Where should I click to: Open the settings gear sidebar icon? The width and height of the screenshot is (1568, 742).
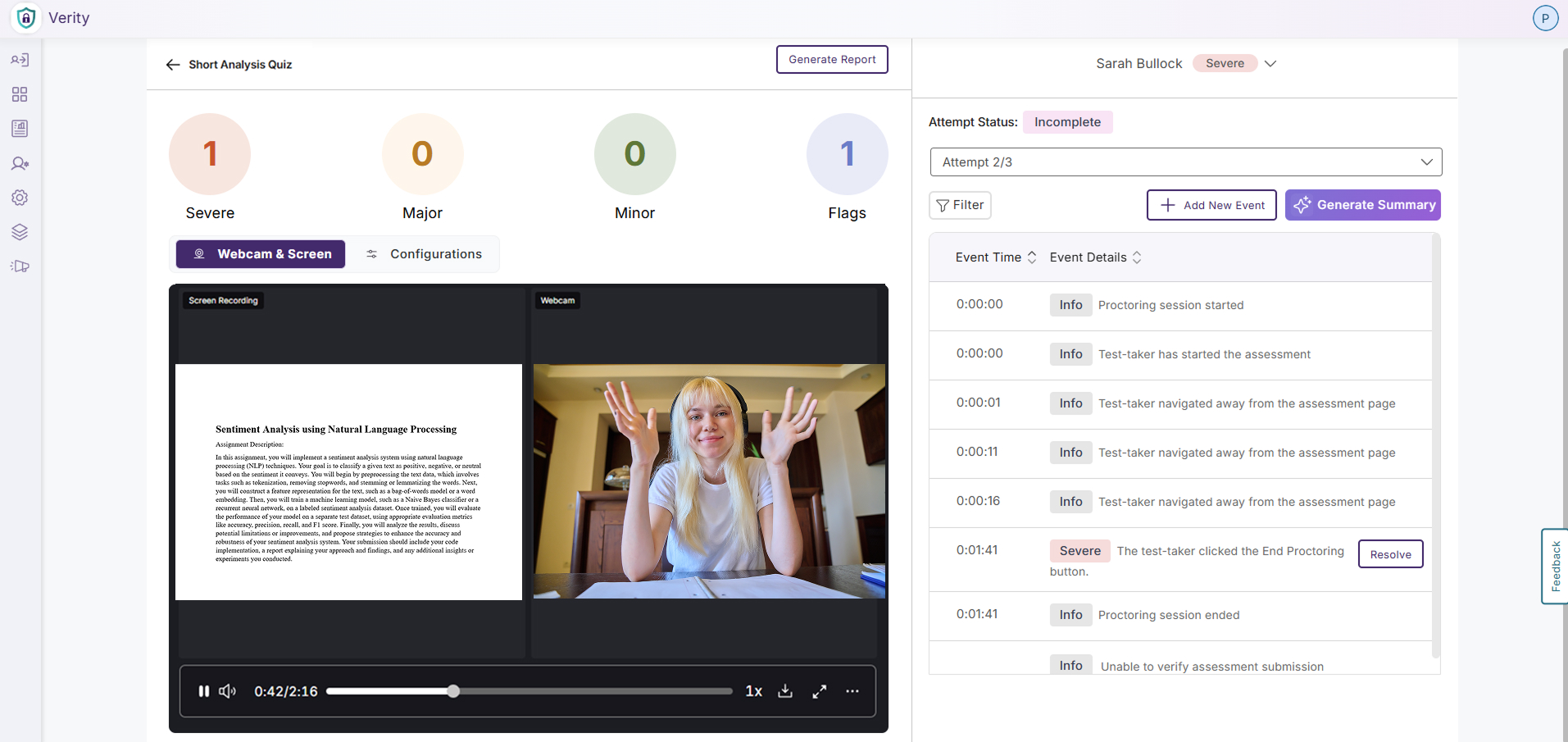click(20, 198)
